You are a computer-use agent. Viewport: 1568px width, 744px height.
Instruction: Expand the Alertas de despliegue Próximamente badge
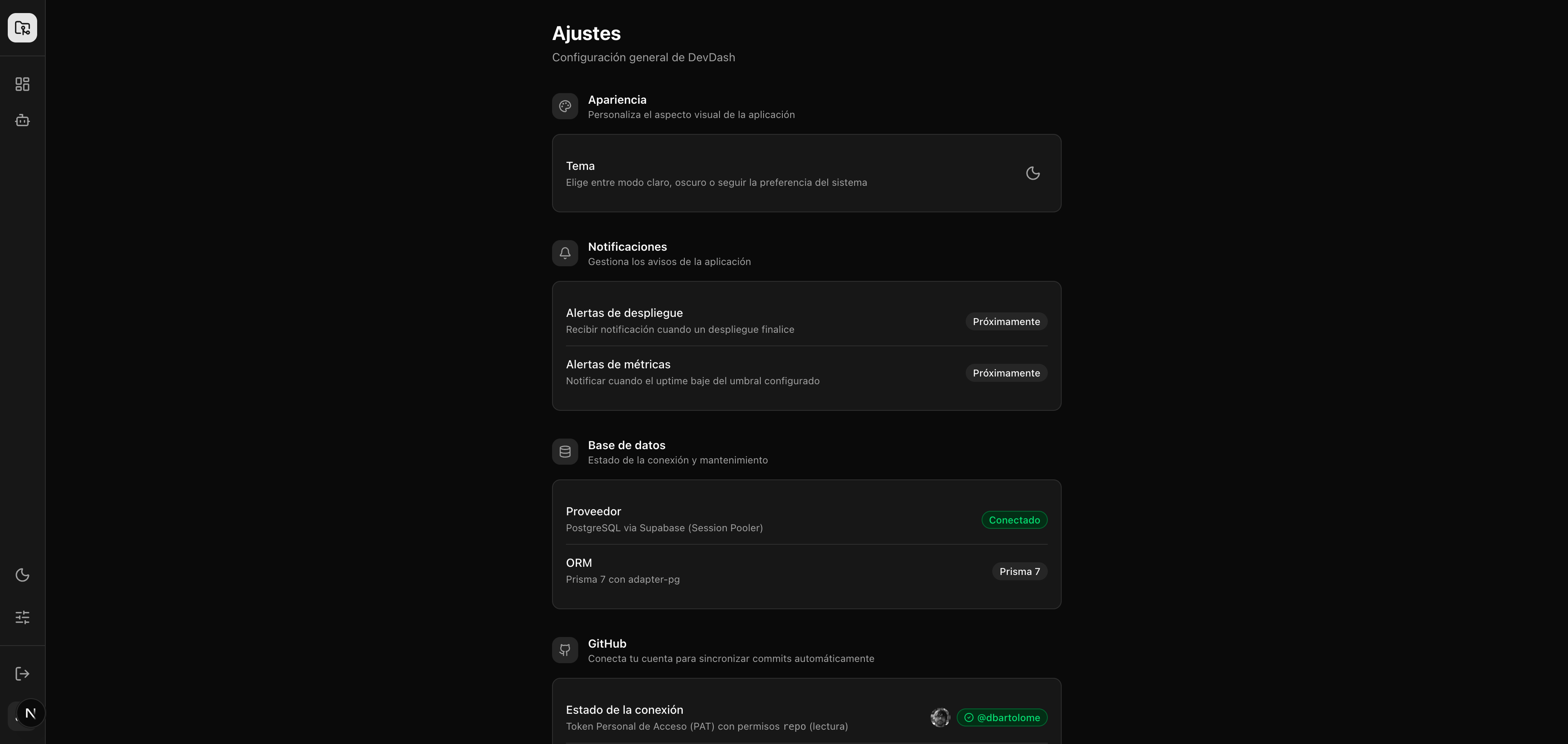pyautogui.click(x=1006, y=321)
